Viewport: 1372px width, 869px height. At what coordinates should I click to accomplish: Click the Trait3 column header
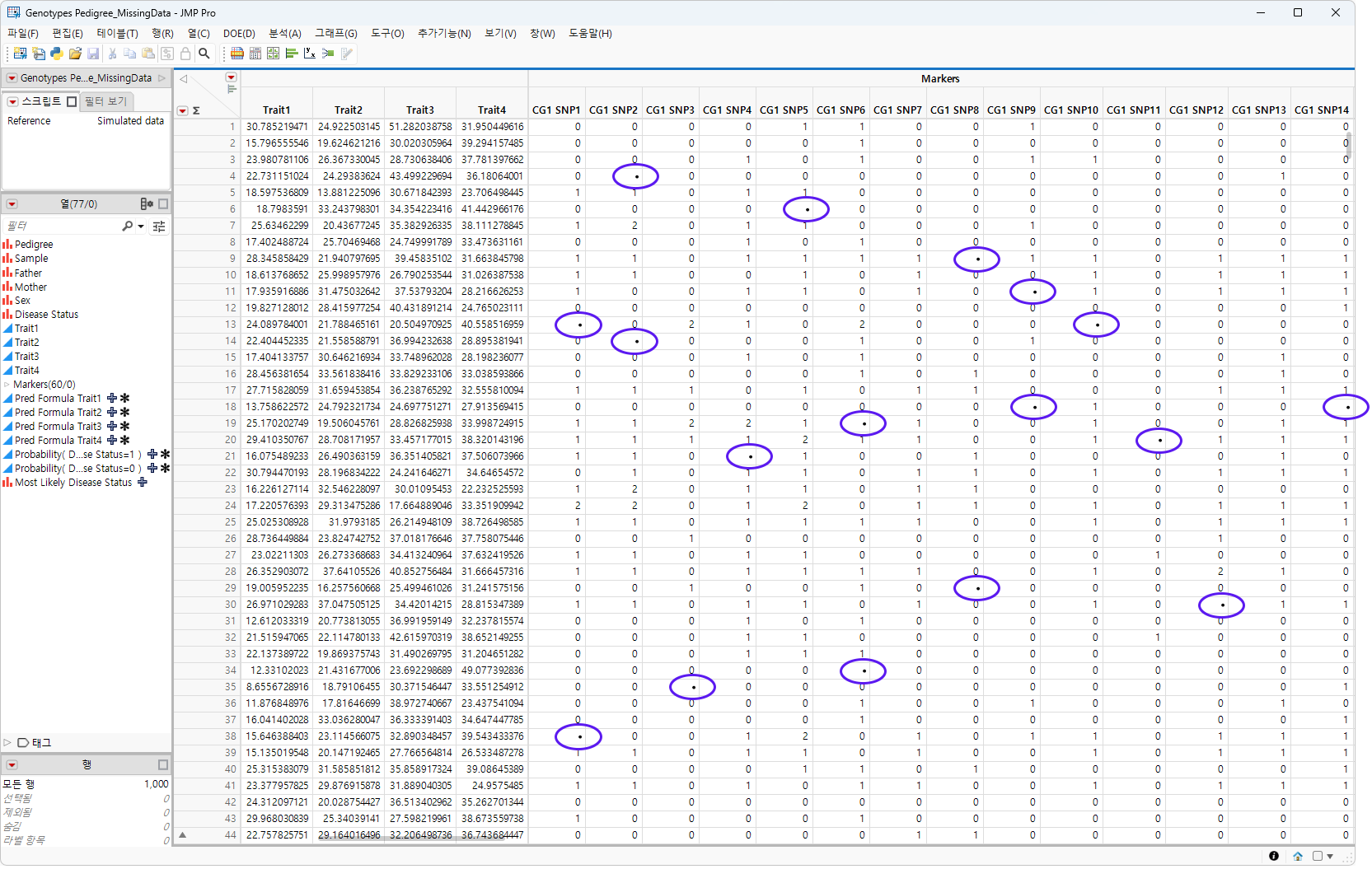(x=420, y=110)
